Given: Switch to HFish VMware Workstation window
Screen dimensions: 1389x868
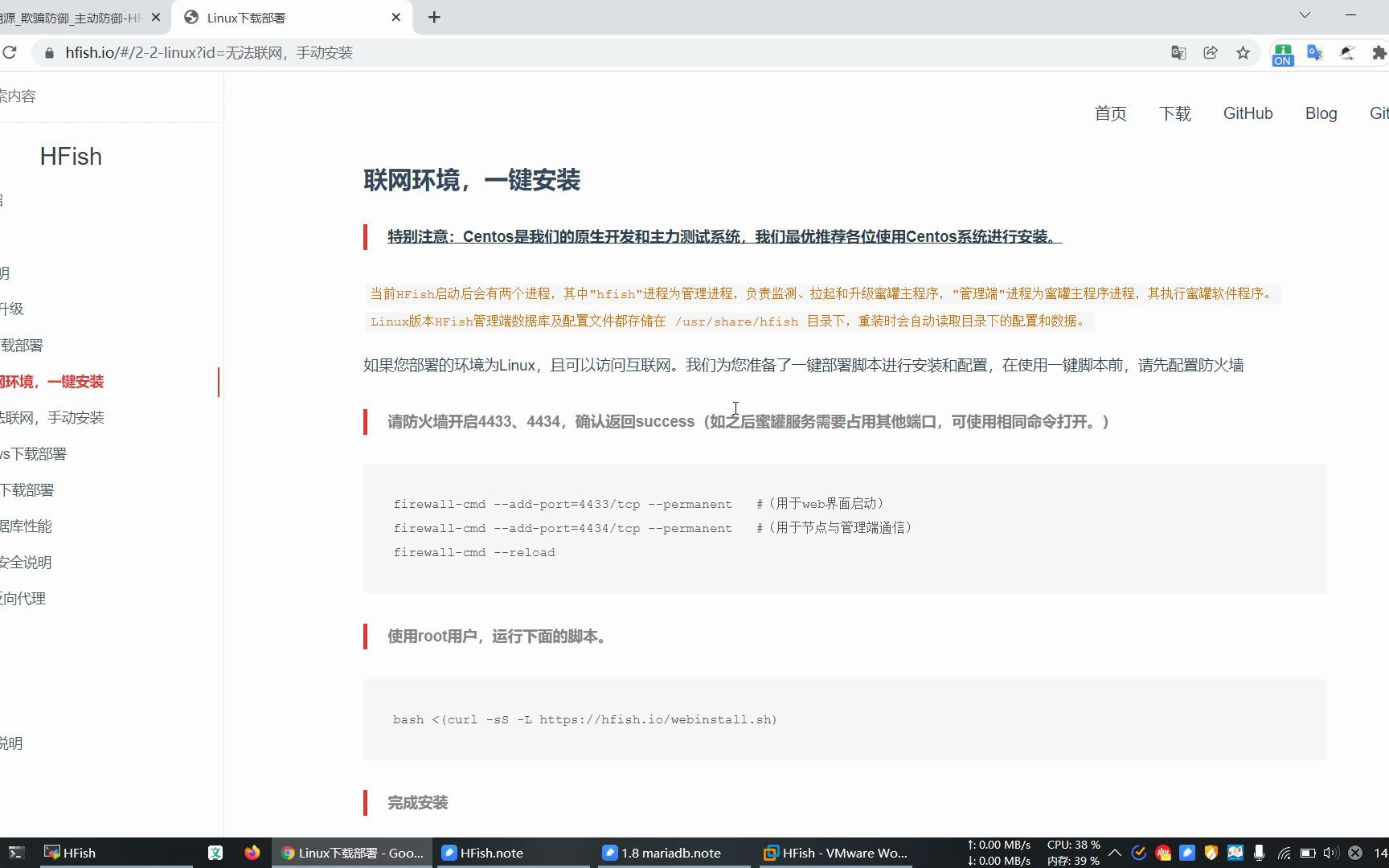Looking at the screenshot, I should [835, 853].
